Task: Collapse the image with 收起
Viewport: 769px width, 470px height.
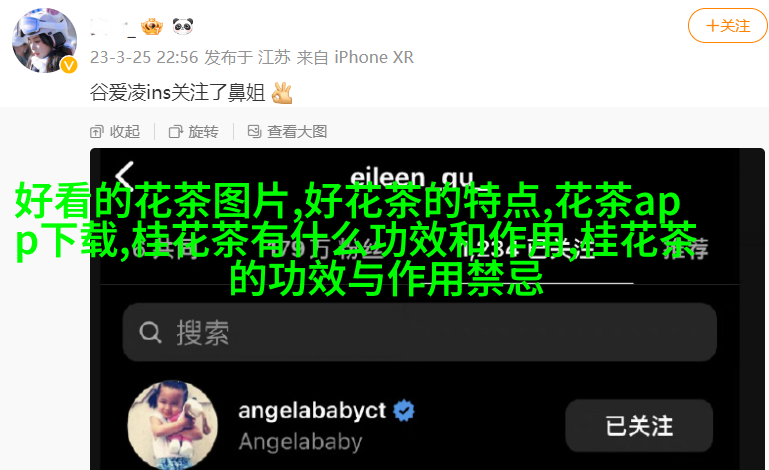Action: (115, 131)
